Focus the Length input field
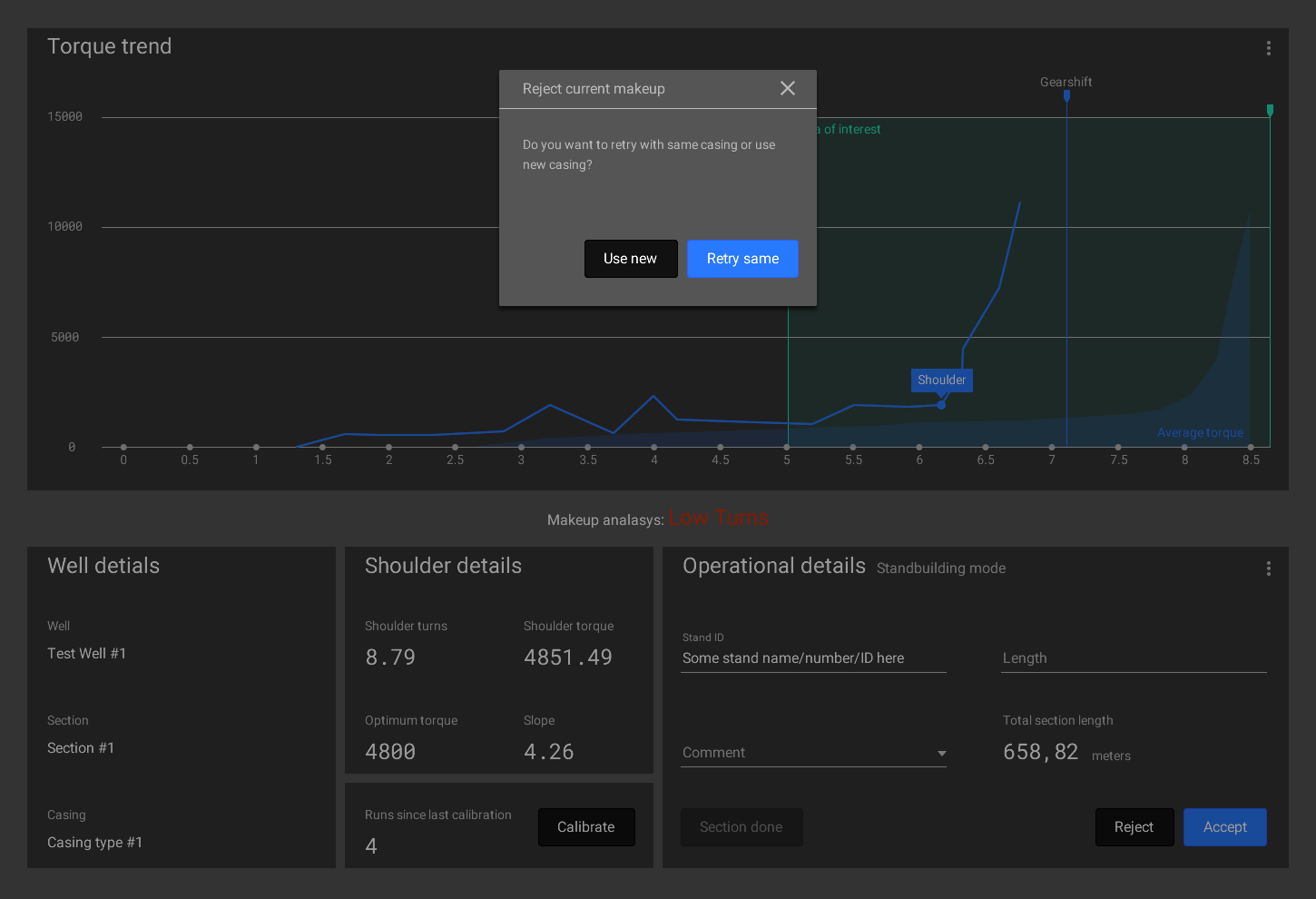This screenshot has width=1316, height=899. [1134, 658]
